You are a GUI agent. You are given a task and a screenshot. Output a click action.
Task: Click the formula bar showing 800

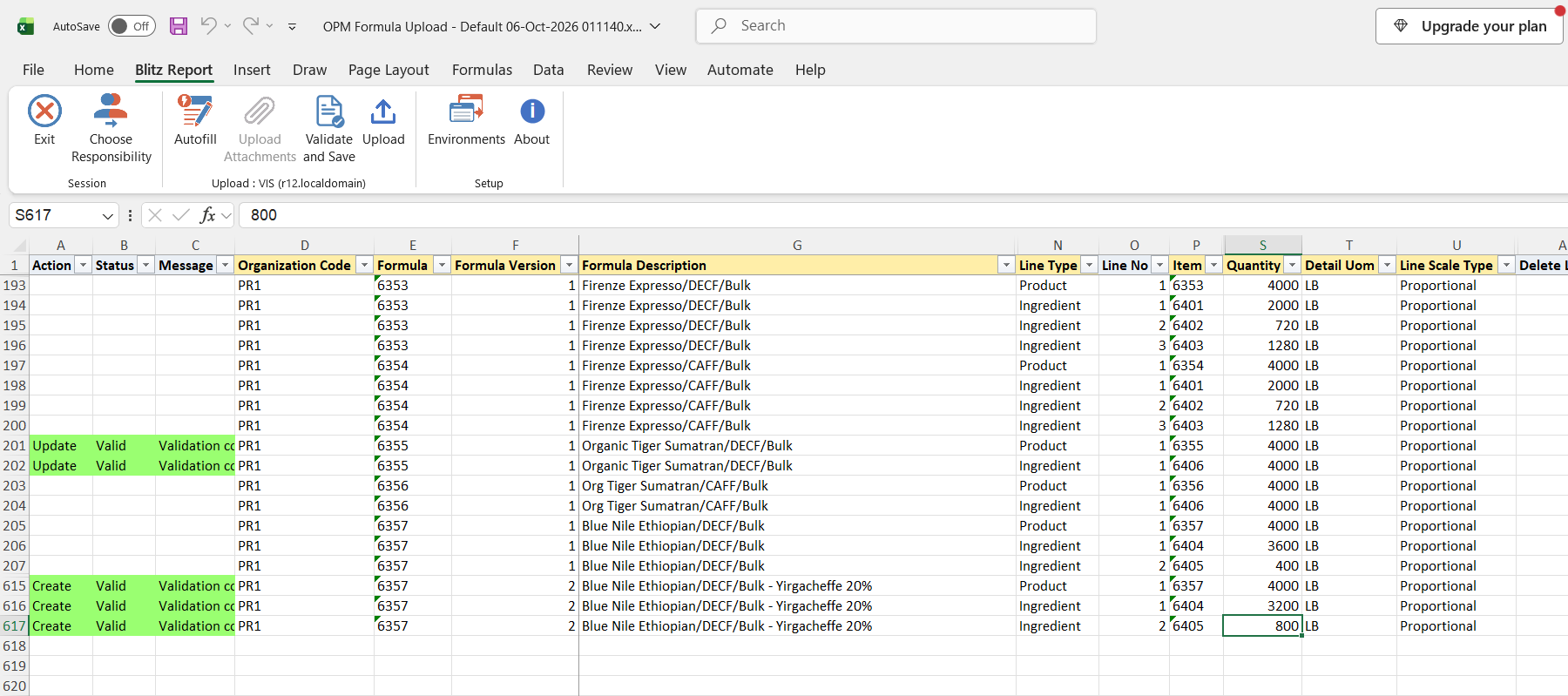[x=902, y=215]
